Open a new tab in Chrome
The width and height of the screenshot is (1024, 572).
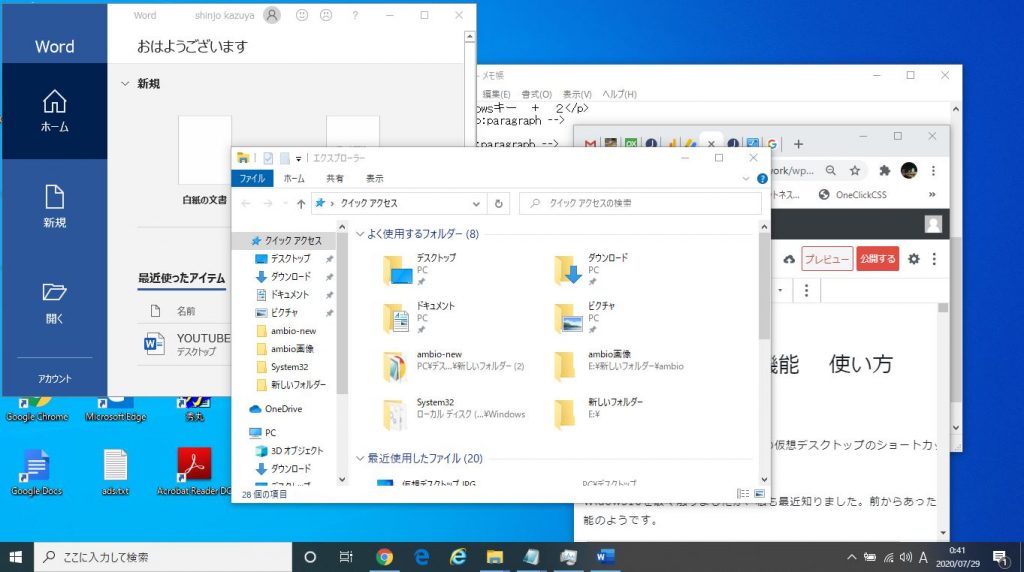(x=798, y=144)
